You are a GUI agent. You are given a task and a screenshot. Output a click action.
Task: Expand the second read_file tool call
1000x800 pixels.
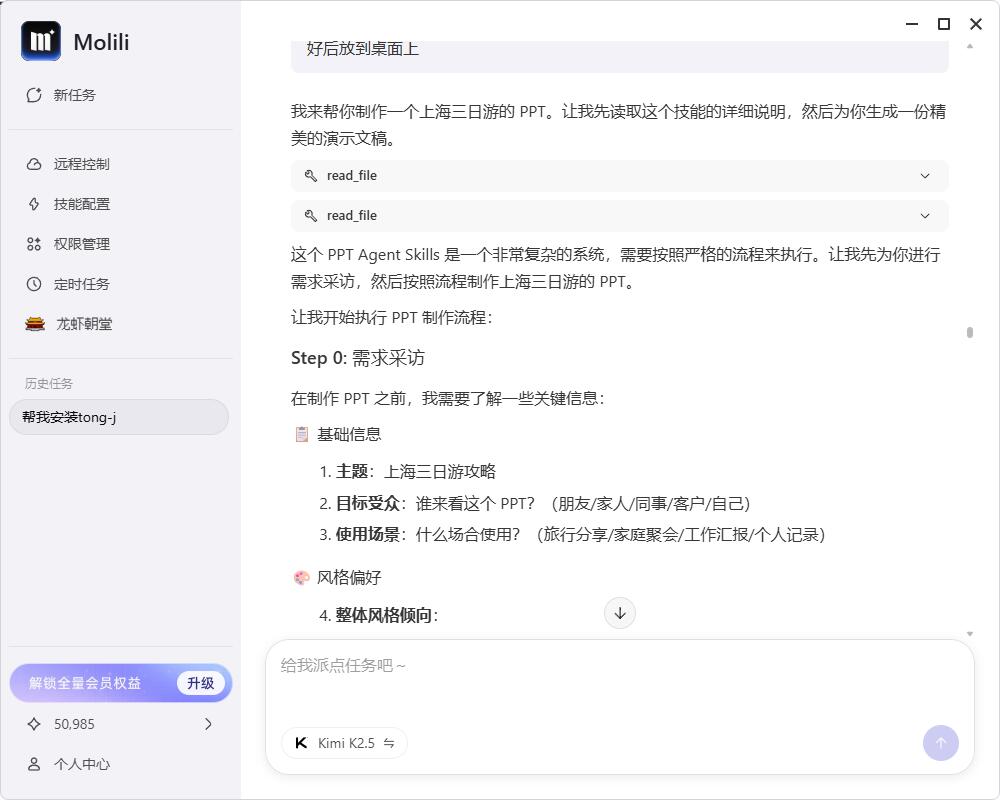point(619,216)
